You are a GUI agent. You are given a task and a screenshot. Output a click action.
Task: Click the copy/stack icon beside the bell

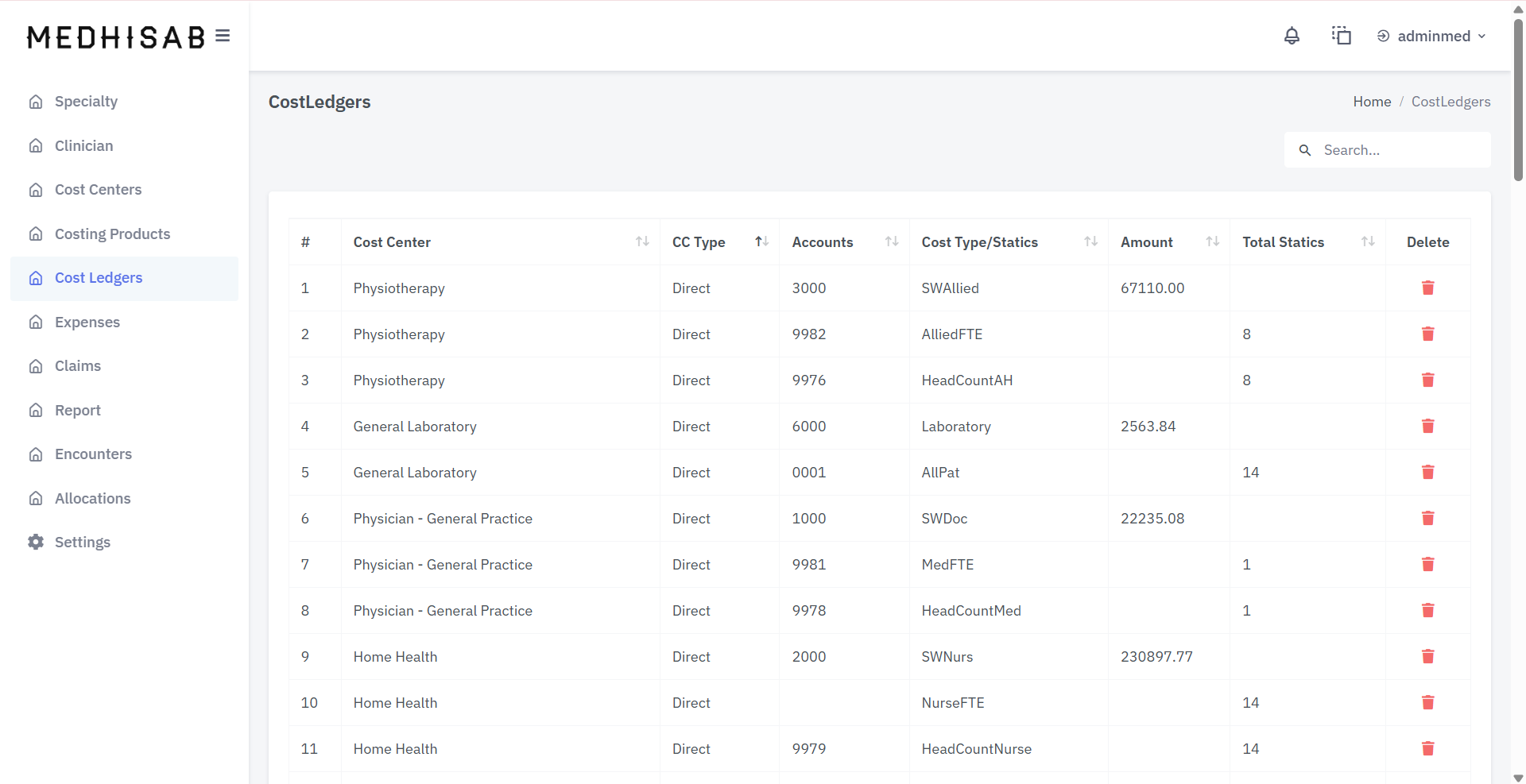1341,36
